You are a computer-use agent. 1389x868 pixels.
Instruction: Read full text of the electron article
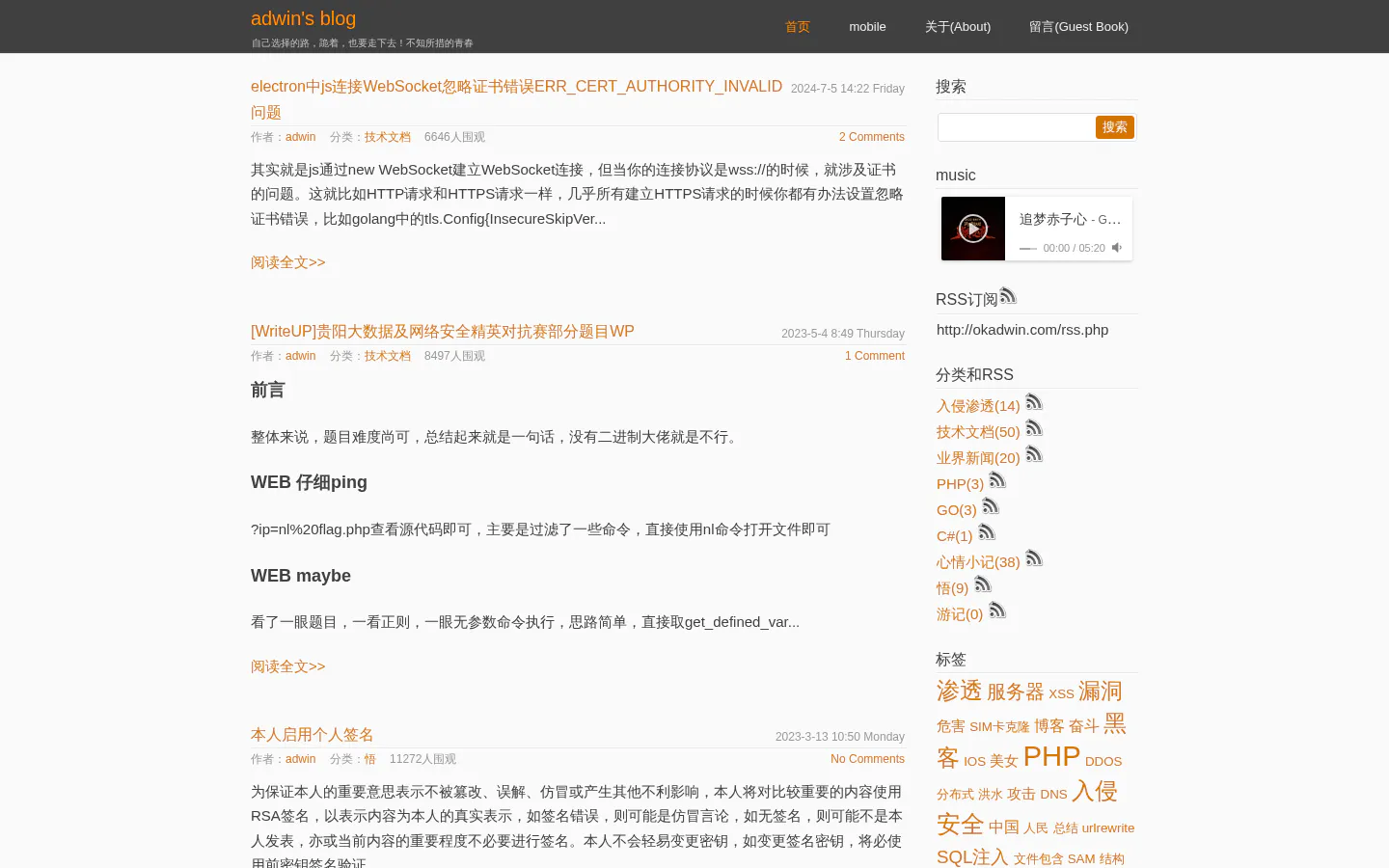(x=288, y=262)
